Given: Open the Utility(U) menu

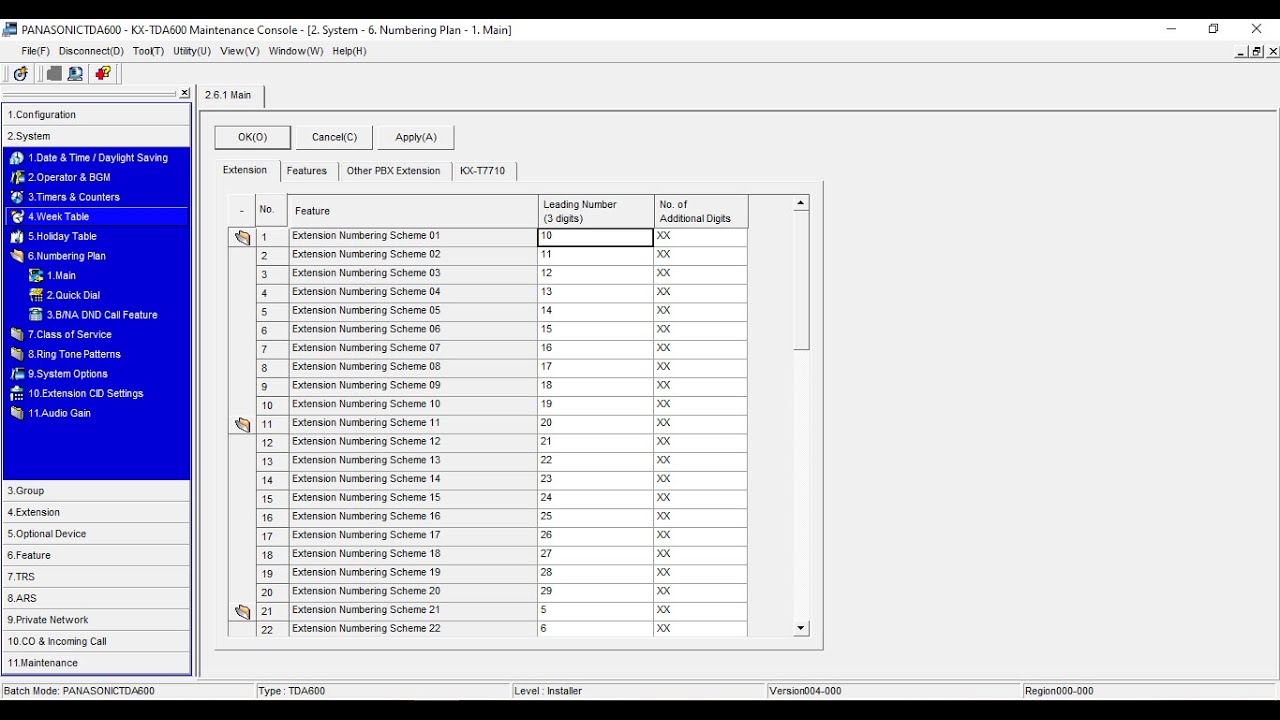Looking at the screenshot, I should 192,51.
